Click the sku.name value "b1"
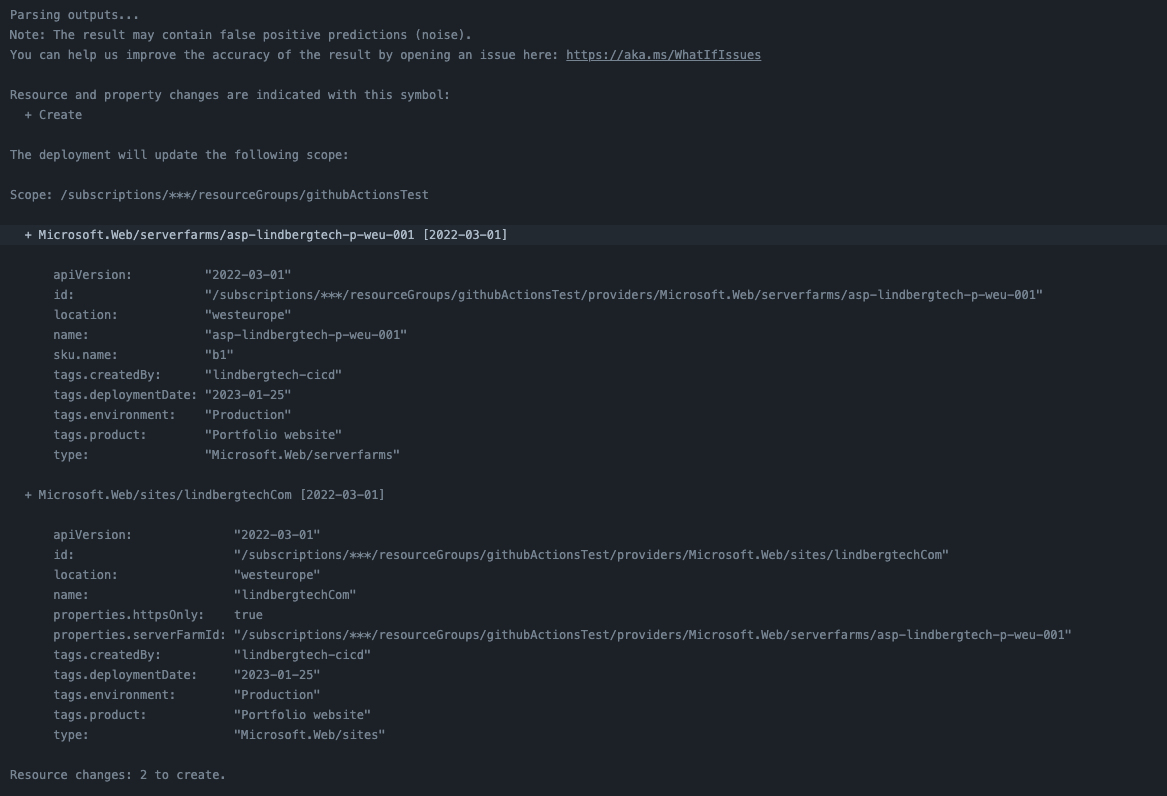This screenshot has height=796, width=1167. (219, 355)
